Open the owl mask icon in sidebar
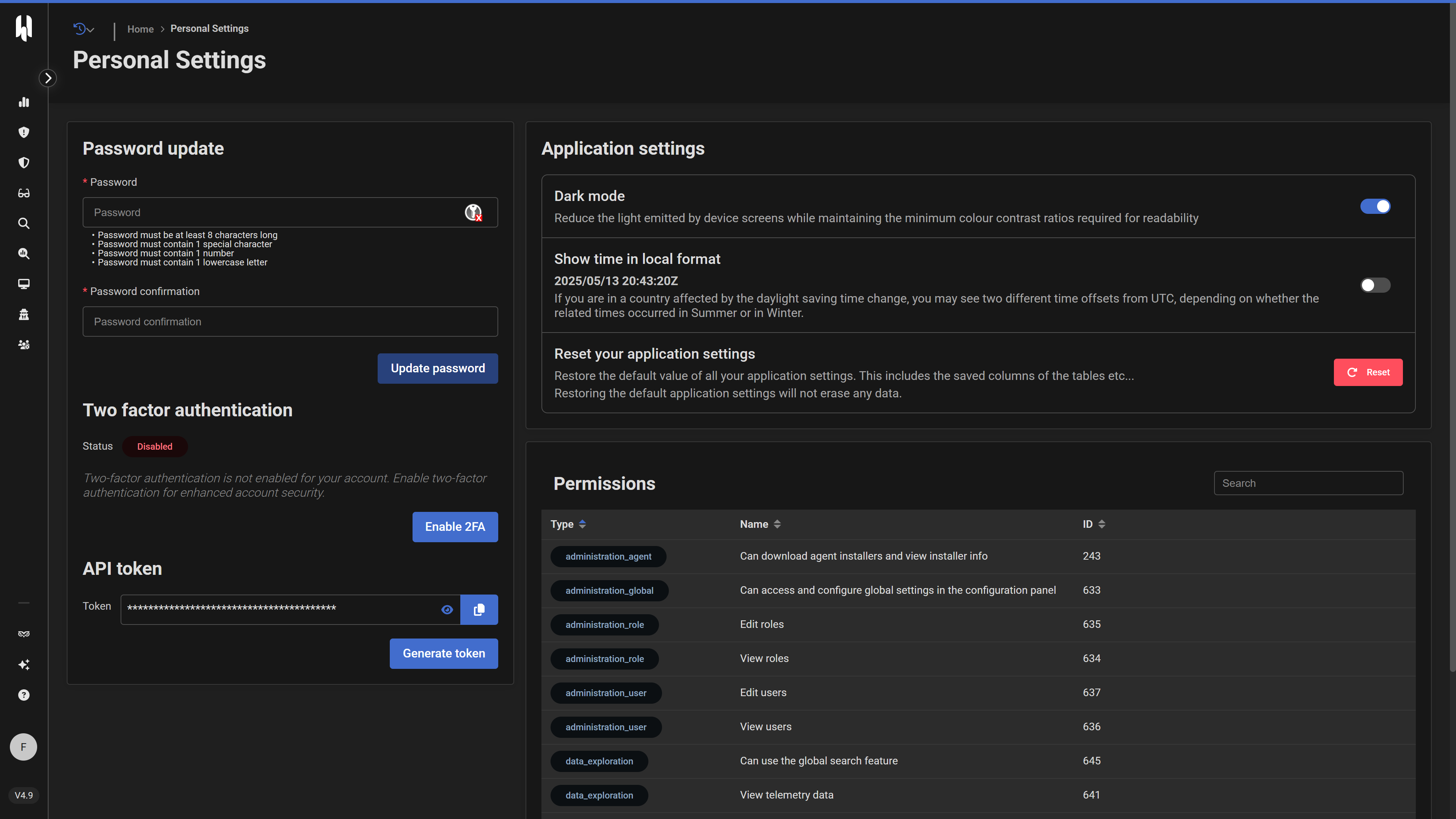 point(24,634)
